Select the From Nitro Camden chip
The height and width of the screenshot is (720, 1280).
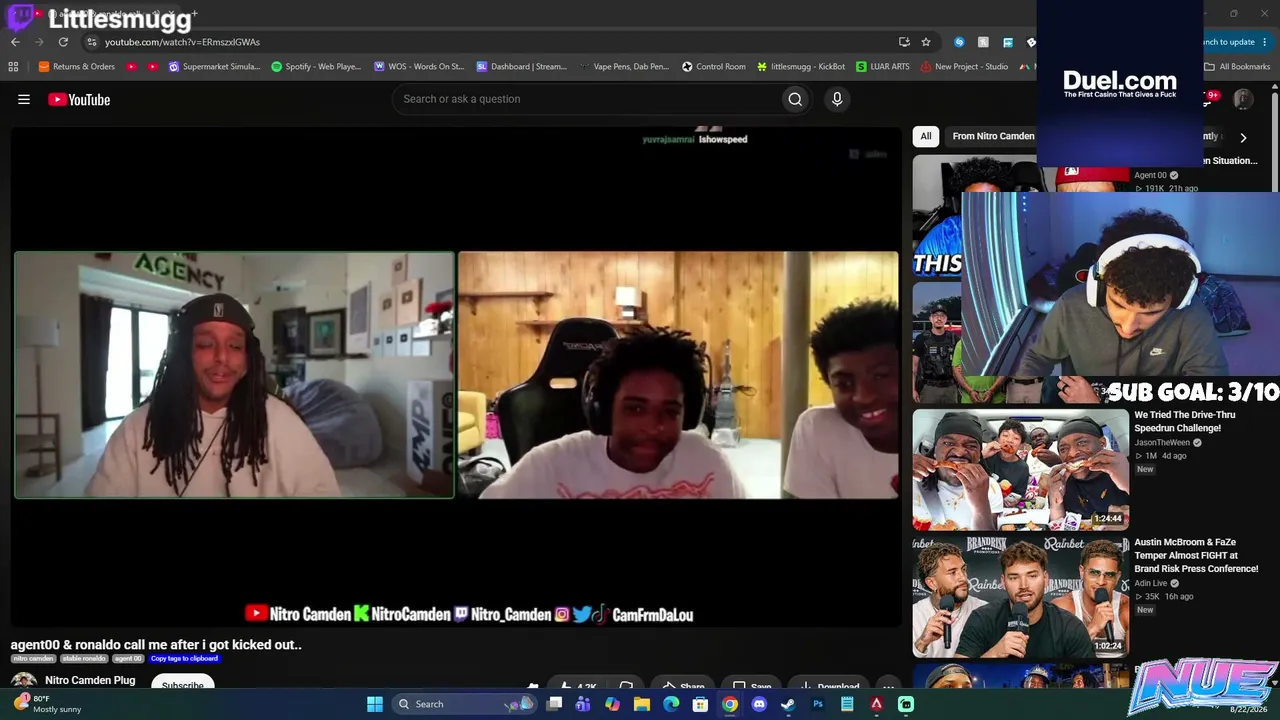click(993, 136)
